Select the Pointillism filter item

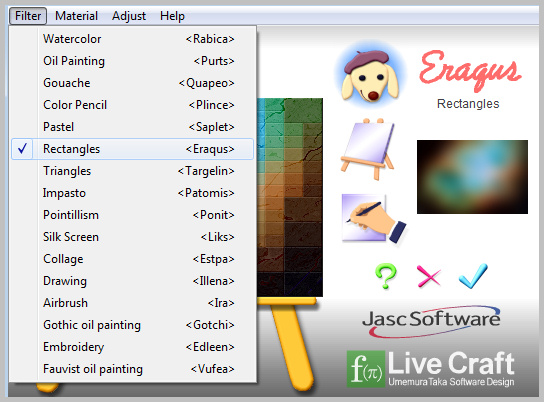(133, 215)
